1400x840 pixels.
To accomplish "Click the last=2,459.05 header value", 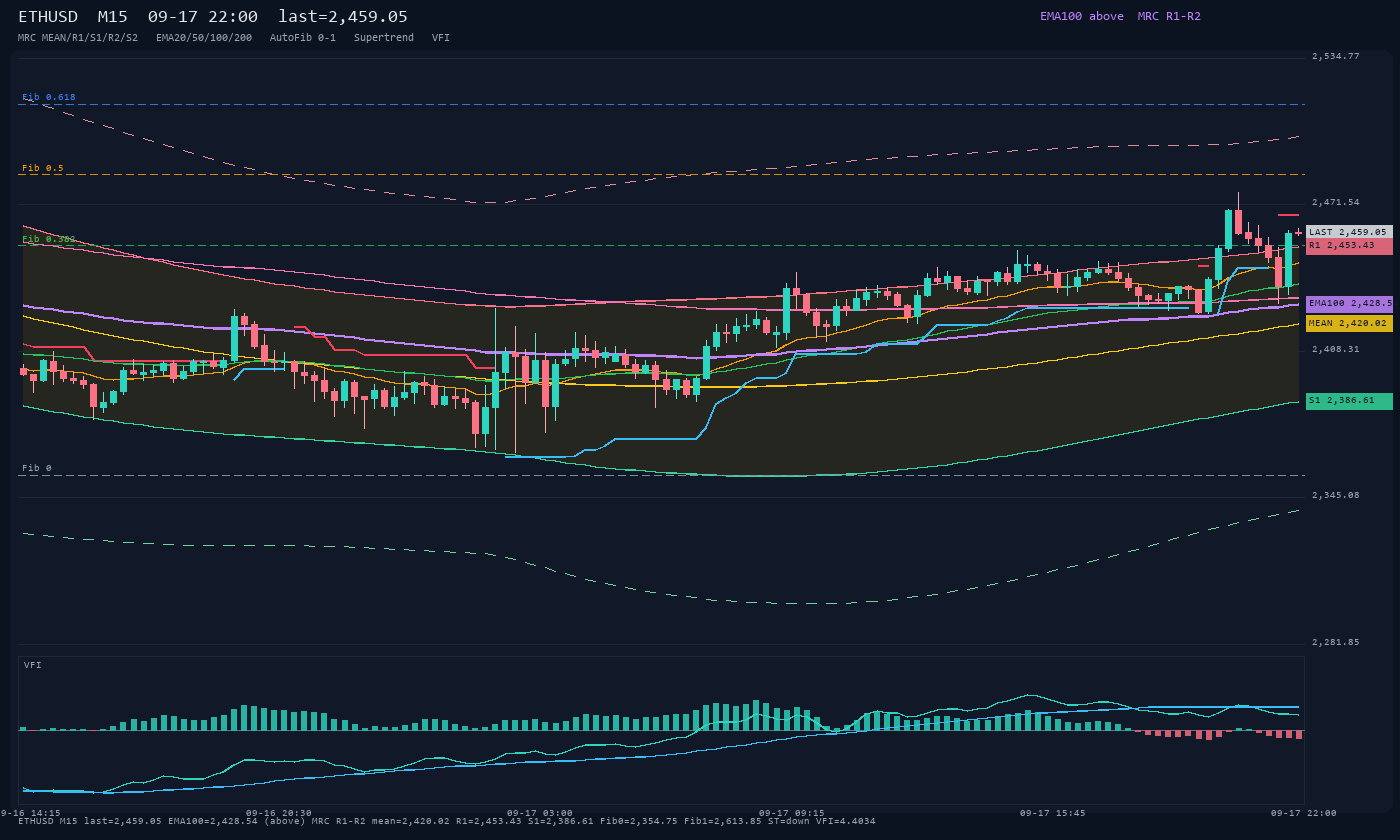I will click(x=343, y=17).
